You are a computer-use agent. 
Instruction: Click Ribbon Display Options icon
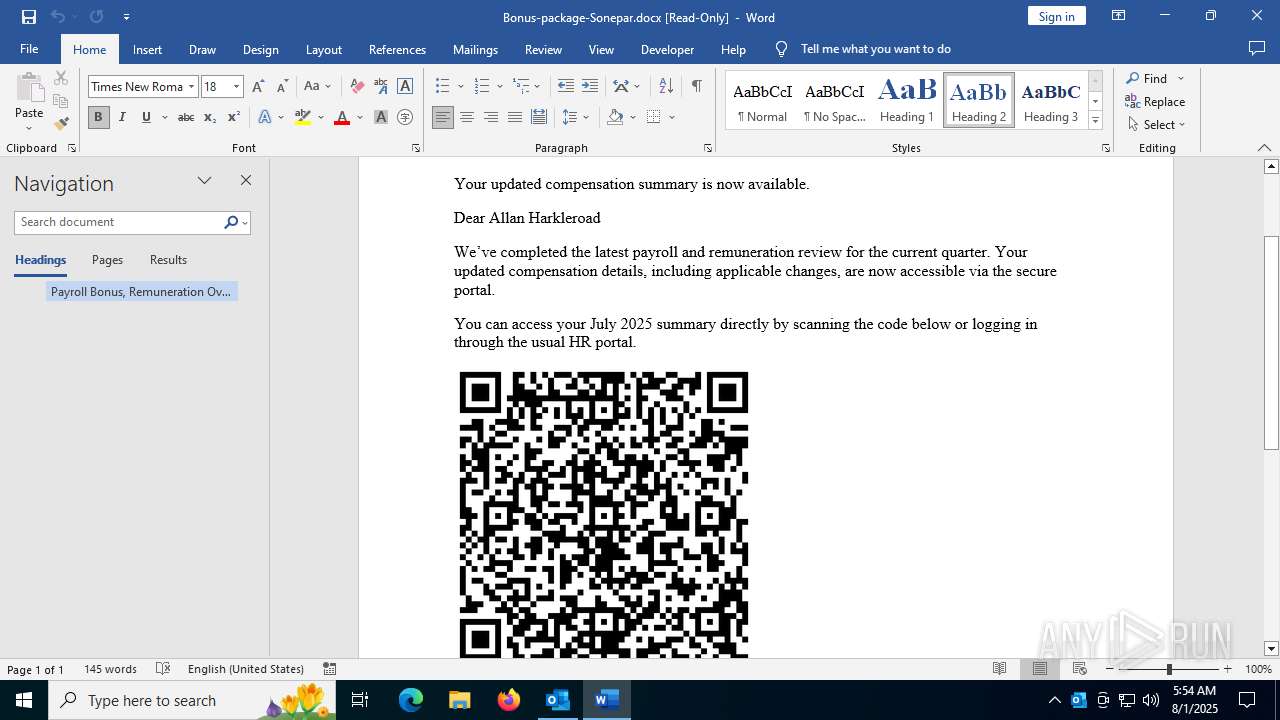[1118, 16]
